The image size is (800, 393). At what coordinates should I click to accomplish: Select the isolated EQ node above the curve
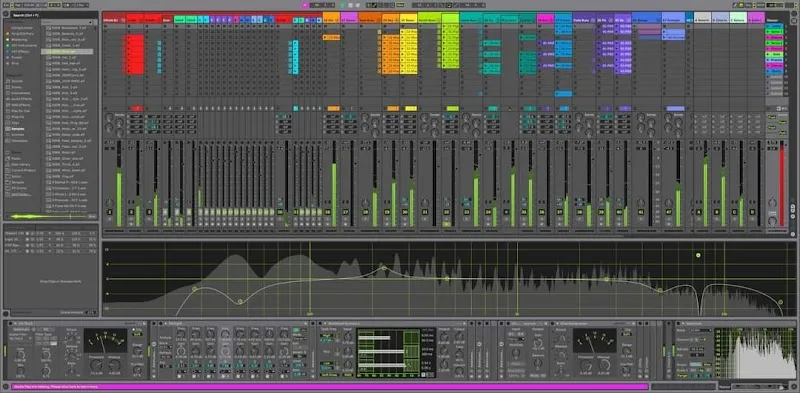pyautogui.click(x=698, y=255)
